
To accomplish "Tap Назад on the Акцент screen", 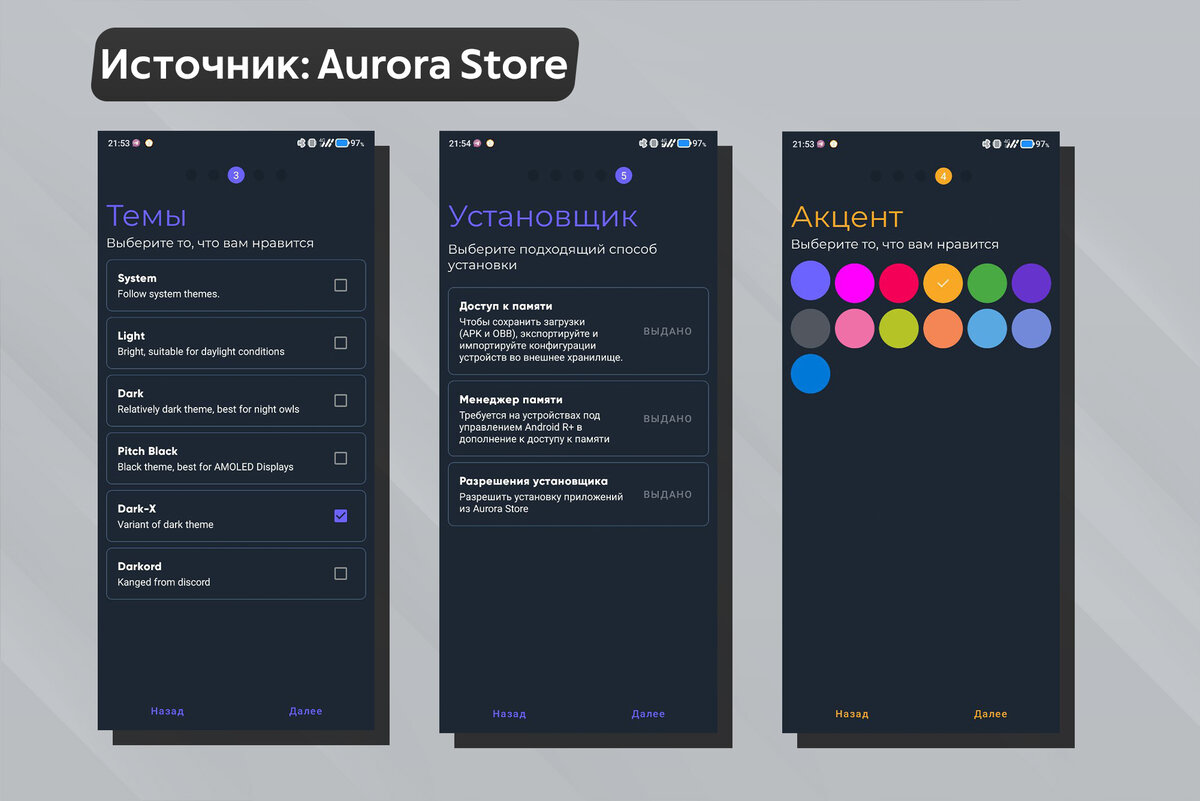I will point(852,714).
